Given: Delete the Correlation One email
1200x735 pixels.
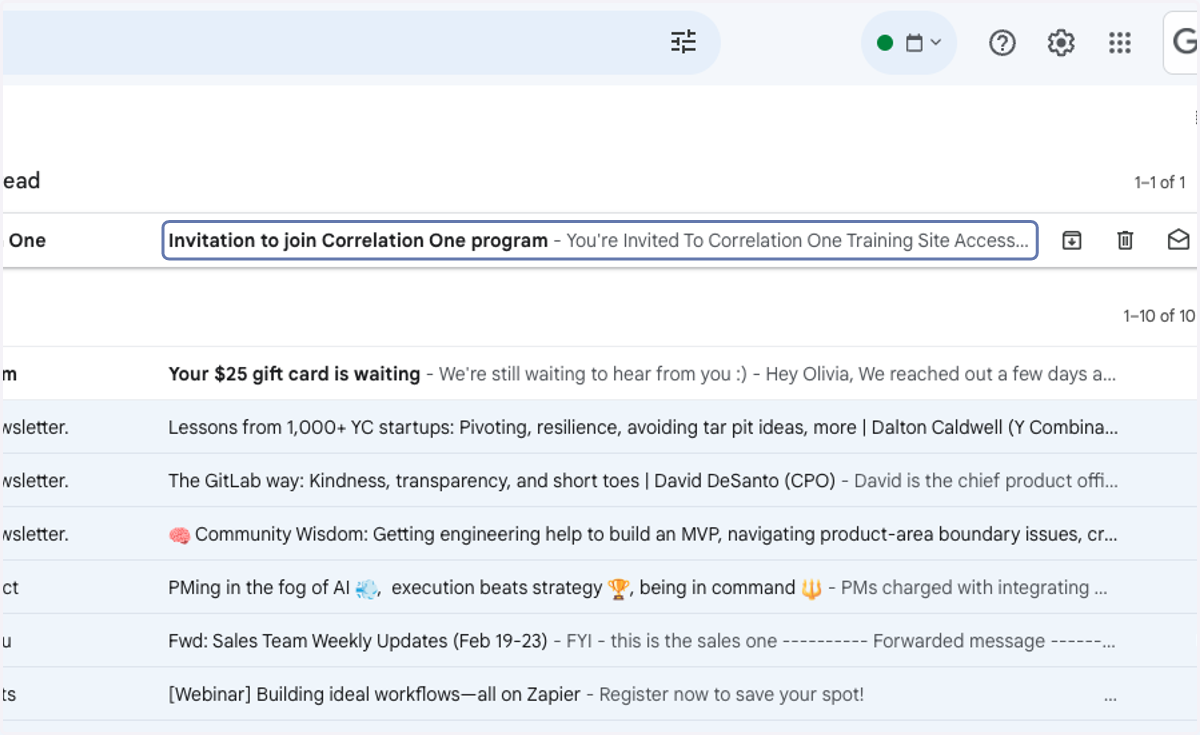Looking at the screenshot, I should click(1125, 240).
